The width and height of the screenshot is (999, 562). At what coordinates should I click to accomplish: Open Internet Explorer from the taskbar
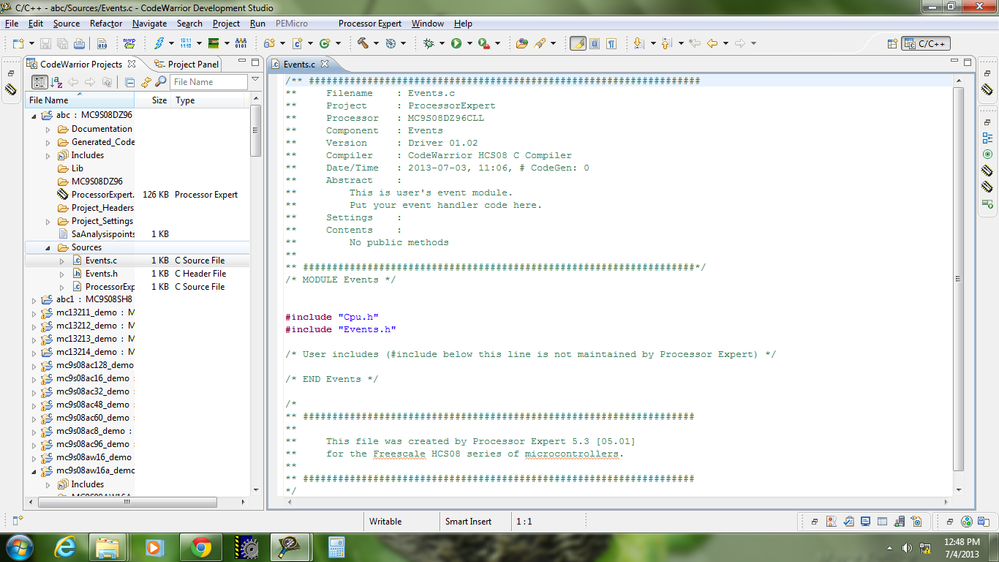tap(66, 547)
